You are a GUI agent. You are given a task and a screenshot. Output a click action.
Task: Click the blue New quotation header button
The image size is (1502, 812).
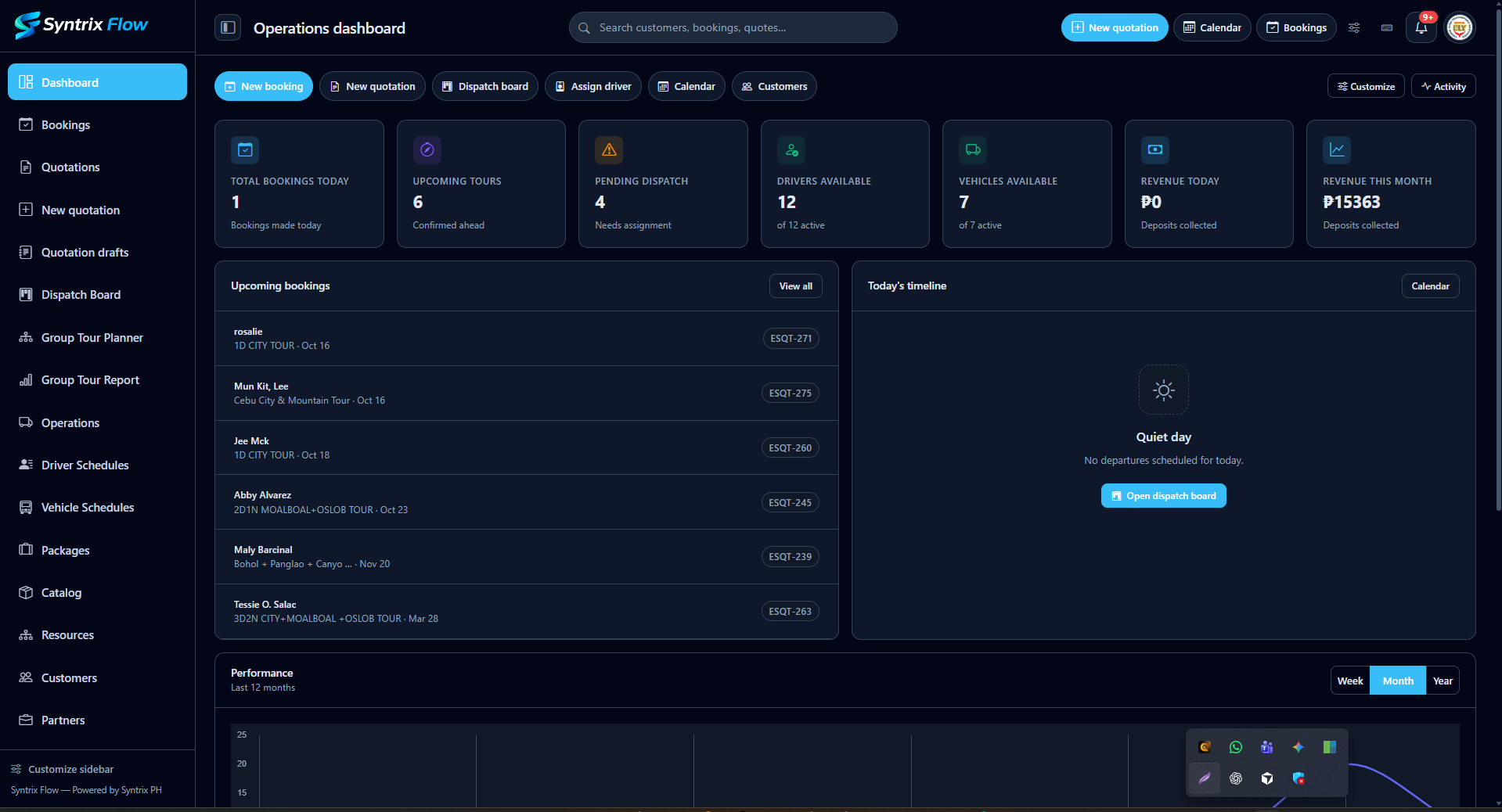[1115, 27]
